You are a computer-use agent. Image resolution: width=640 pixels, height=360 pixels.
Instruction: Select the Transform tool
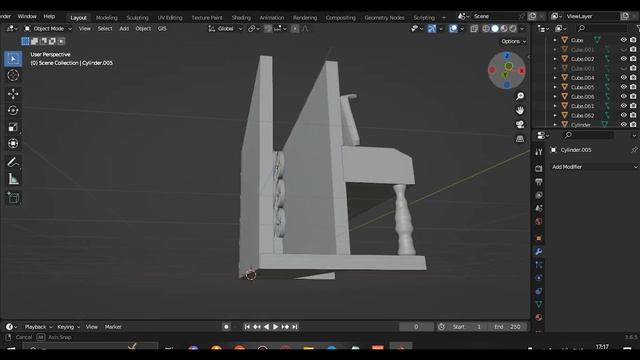(x=13, y=143)
